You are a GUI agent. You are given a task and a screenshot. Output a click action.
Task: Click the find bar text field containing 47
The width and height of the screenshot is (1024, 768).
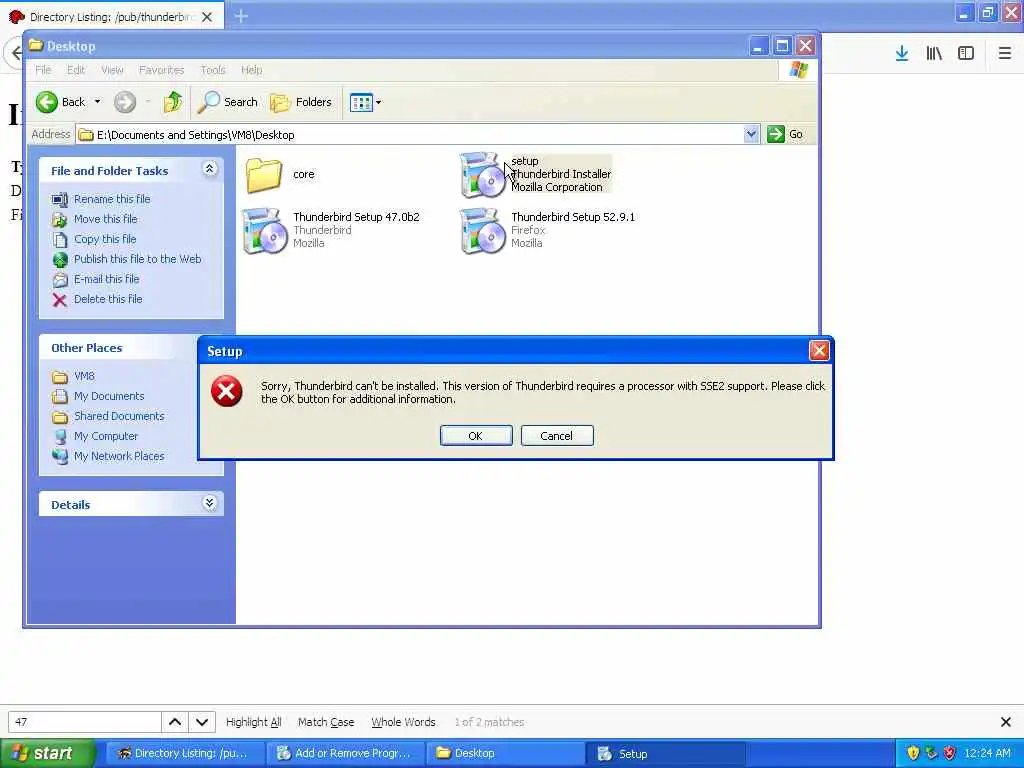[84, 722]
